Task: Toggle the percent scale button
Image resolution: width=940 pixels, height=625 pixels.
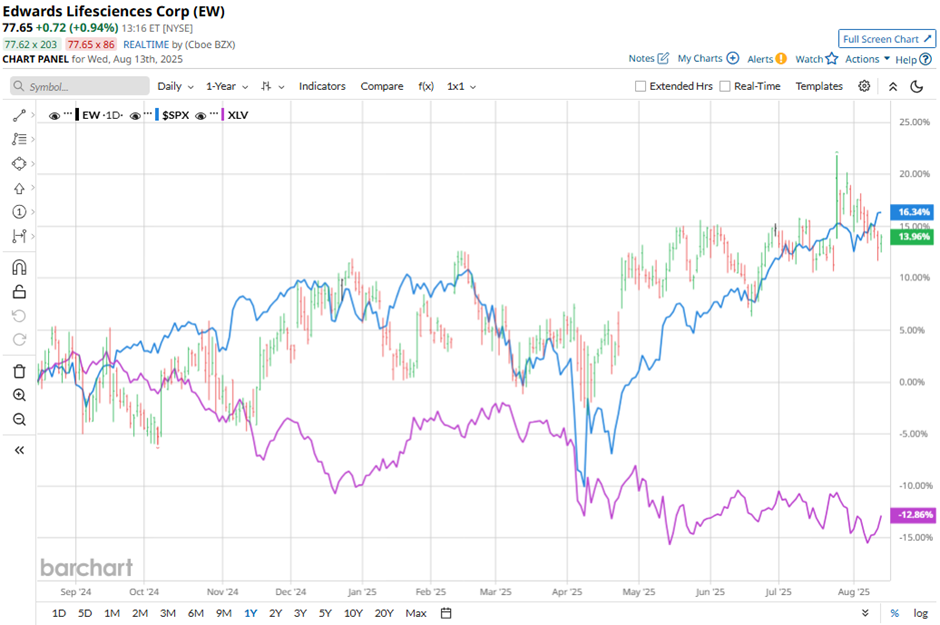Action: pyautogui.click(x=894, y=613)
